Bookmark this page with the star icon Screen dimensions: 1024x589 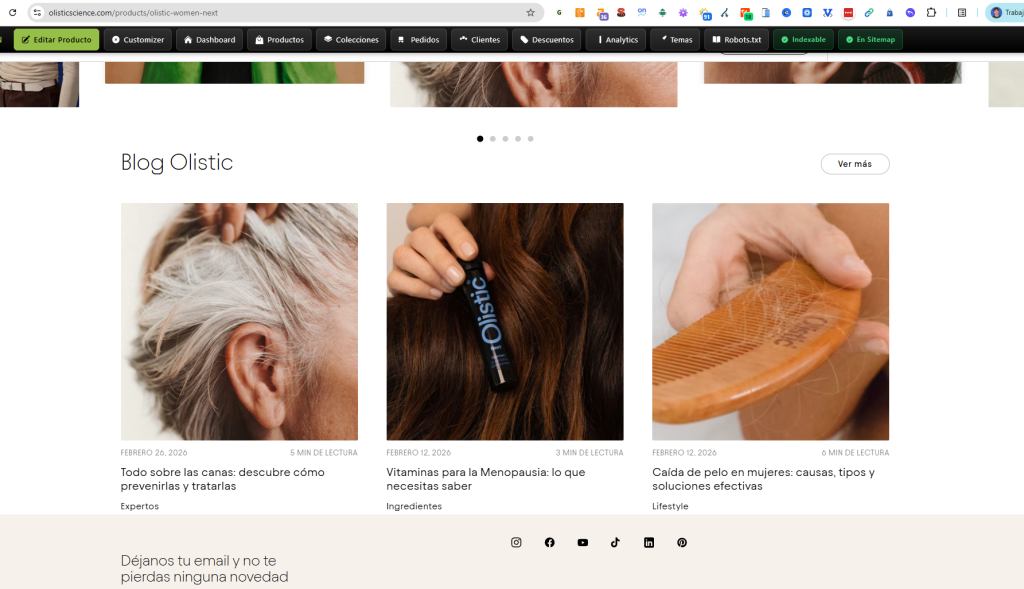tap(530, 13)
